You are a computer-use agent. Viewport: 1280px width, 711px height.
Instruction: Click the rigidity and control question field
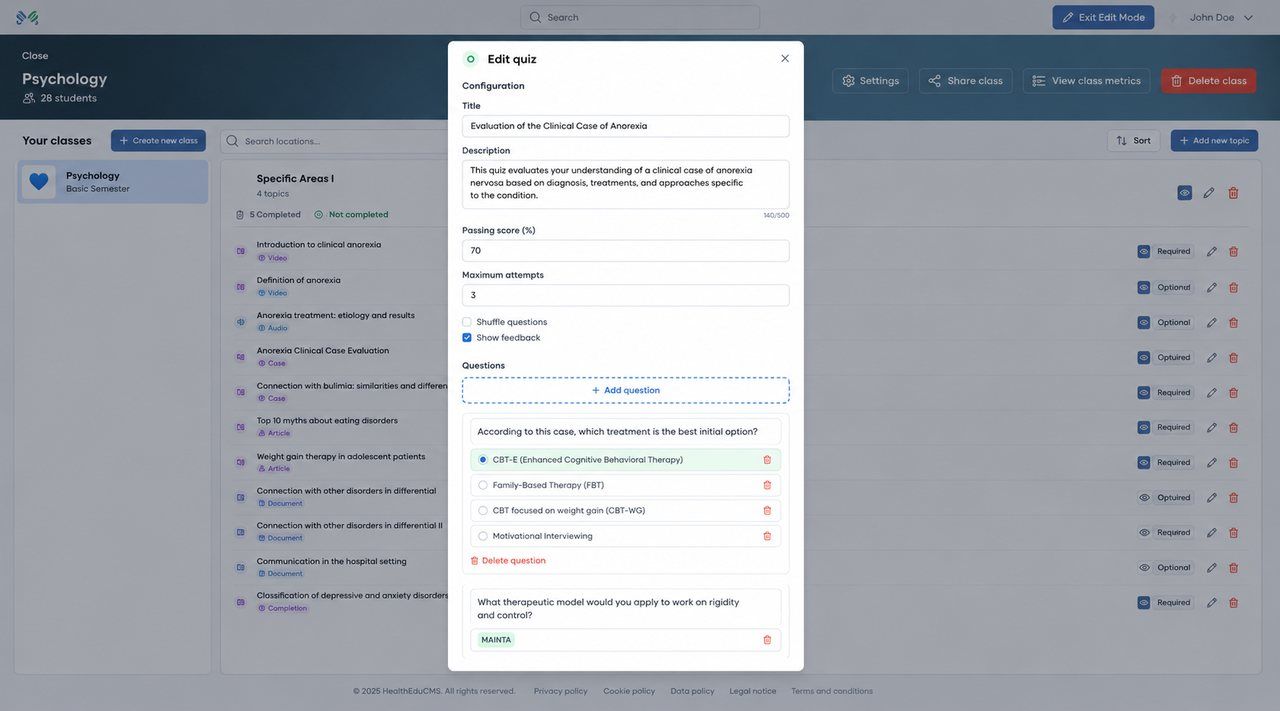tap(626, 609)
